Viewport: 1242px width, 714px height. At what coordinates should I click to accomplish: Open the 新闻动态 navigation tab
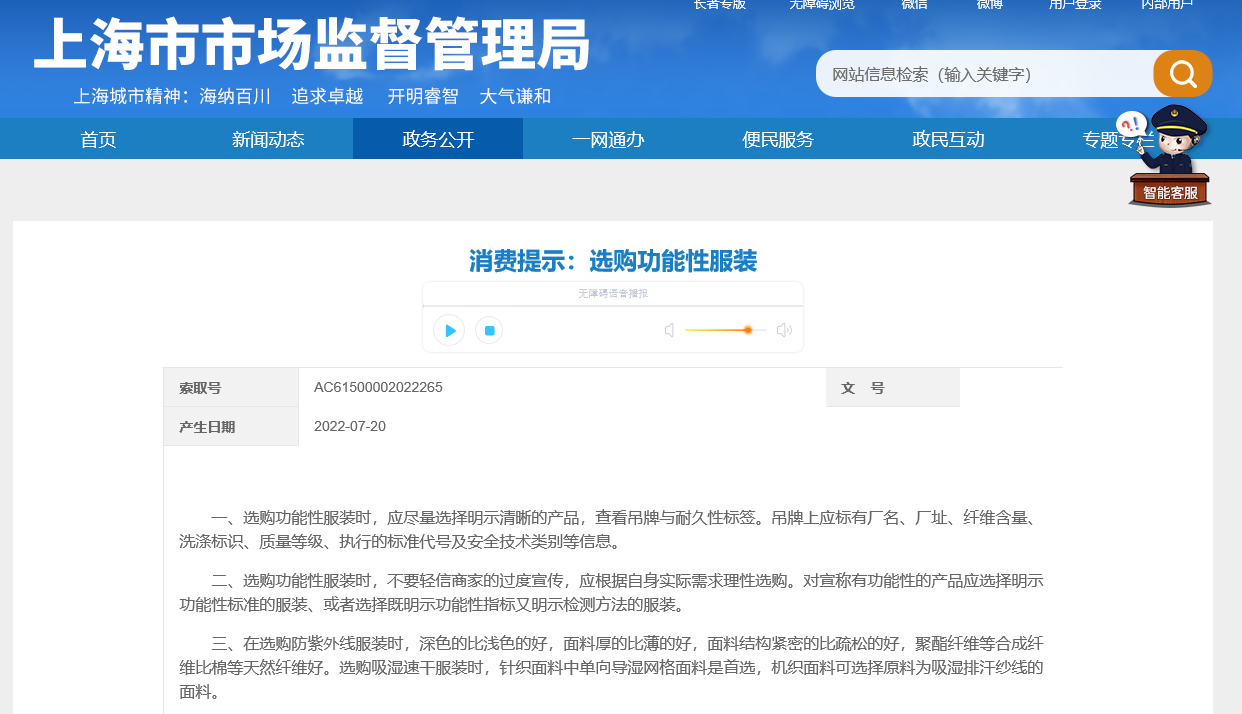(x=268, y=139)
